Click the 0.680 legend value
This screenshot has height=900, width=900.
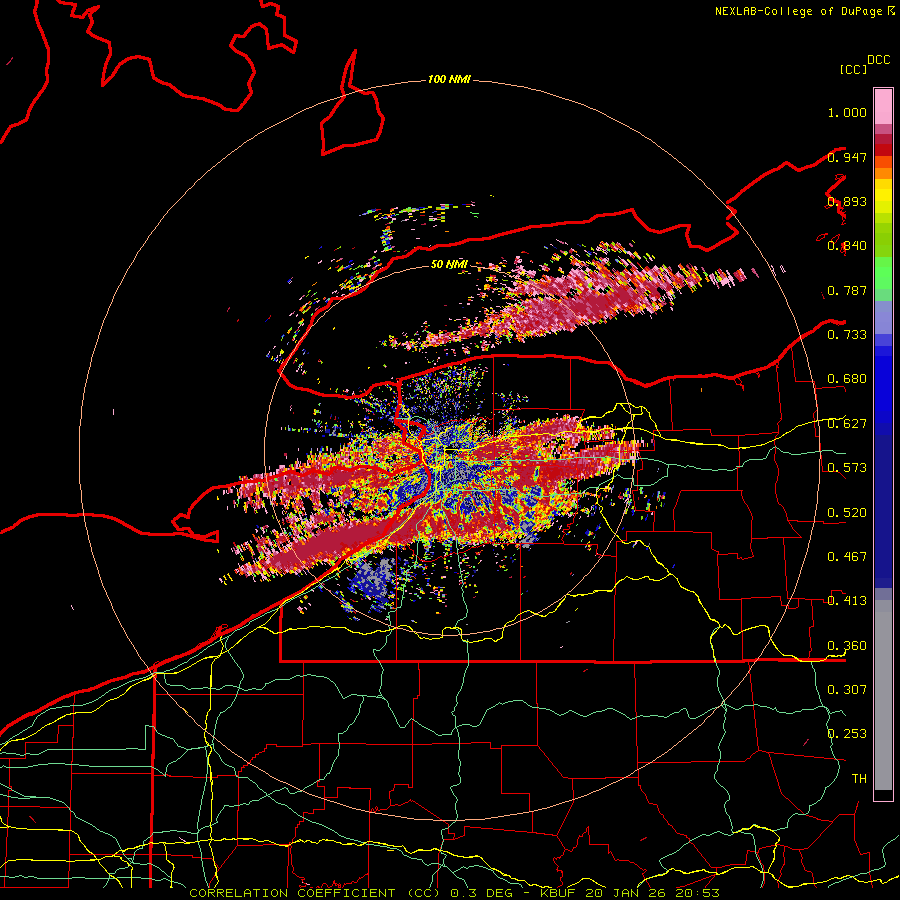[x=847, y=379]
